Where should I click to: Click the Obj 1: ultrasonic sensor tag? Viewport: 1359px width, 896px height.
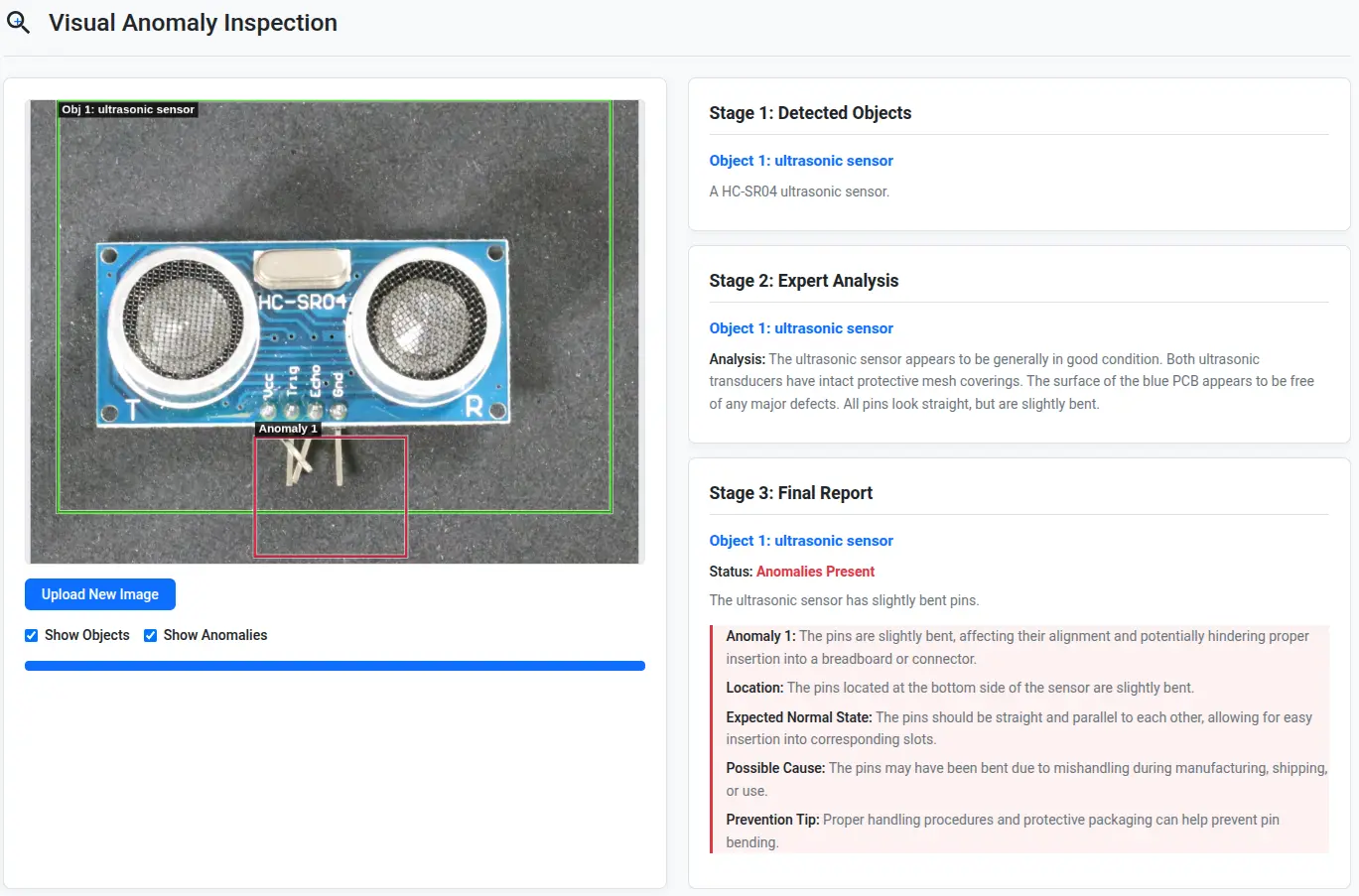[x=128, y=109]
